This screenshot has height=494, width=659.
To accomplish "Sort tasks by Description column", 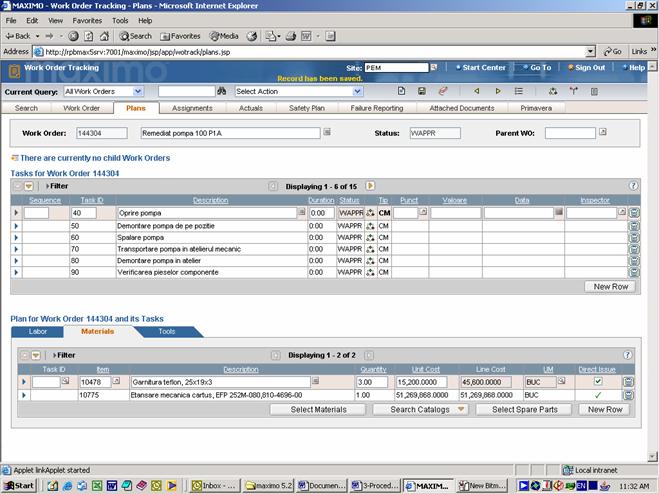I will 211,200.
